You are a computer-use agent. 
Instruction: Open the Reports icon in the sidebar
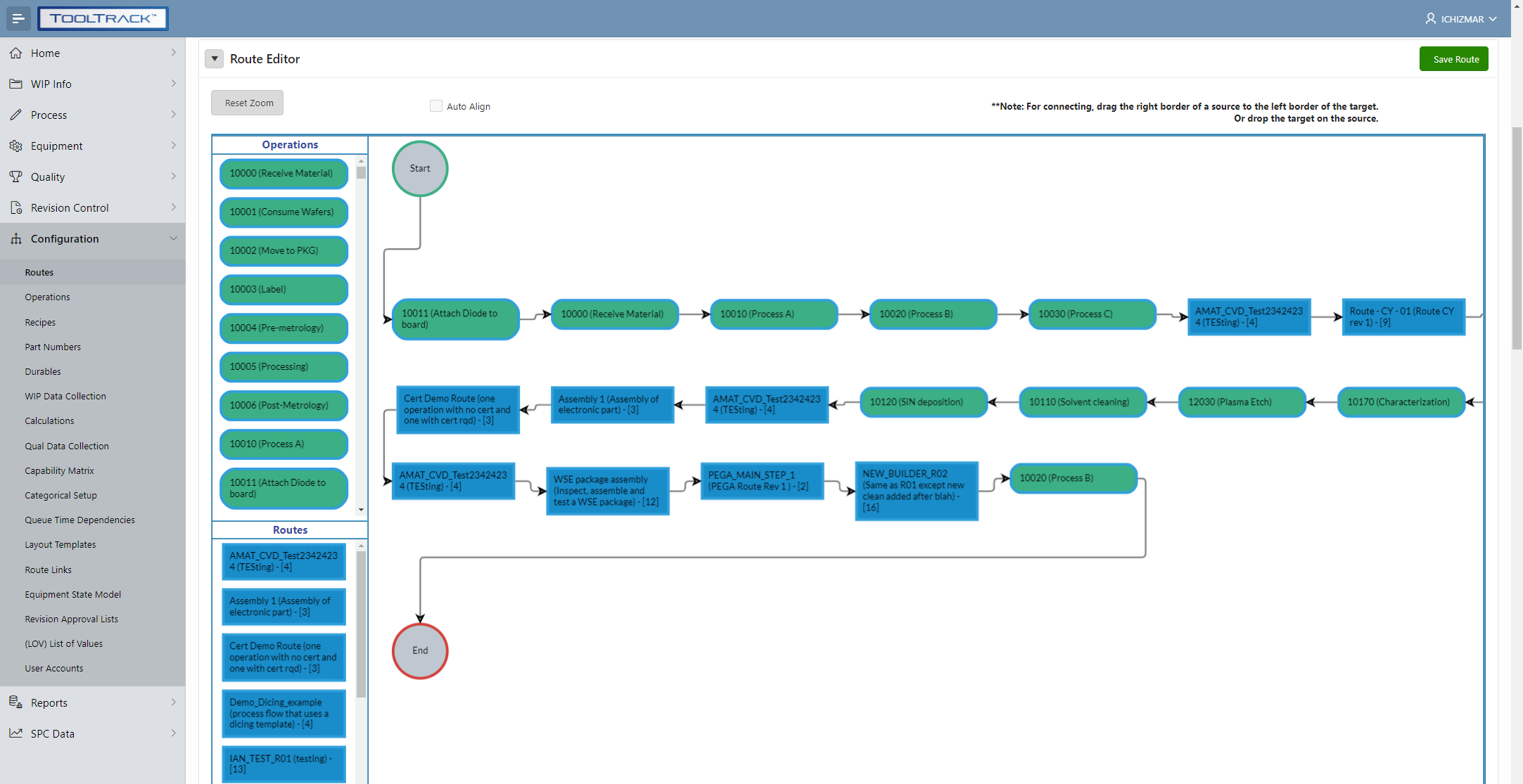coord(15,702)
